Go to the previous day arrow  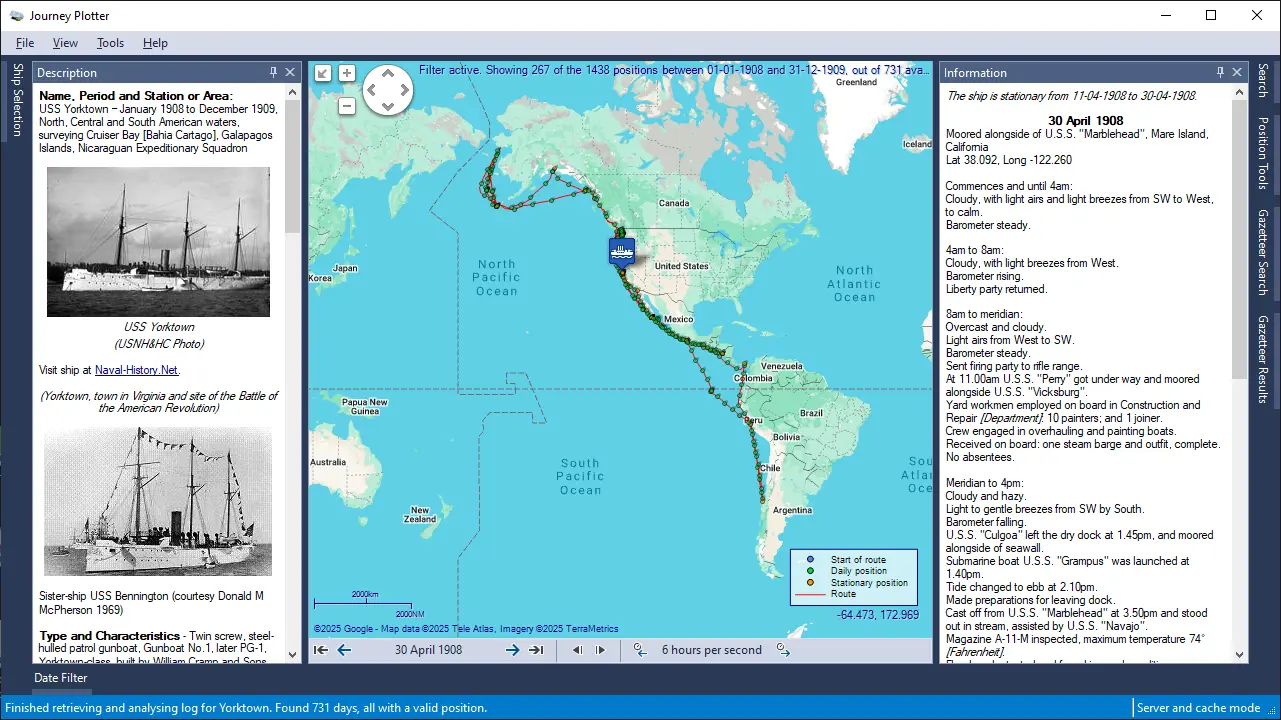pyautogui.click(x=344, y=650)
